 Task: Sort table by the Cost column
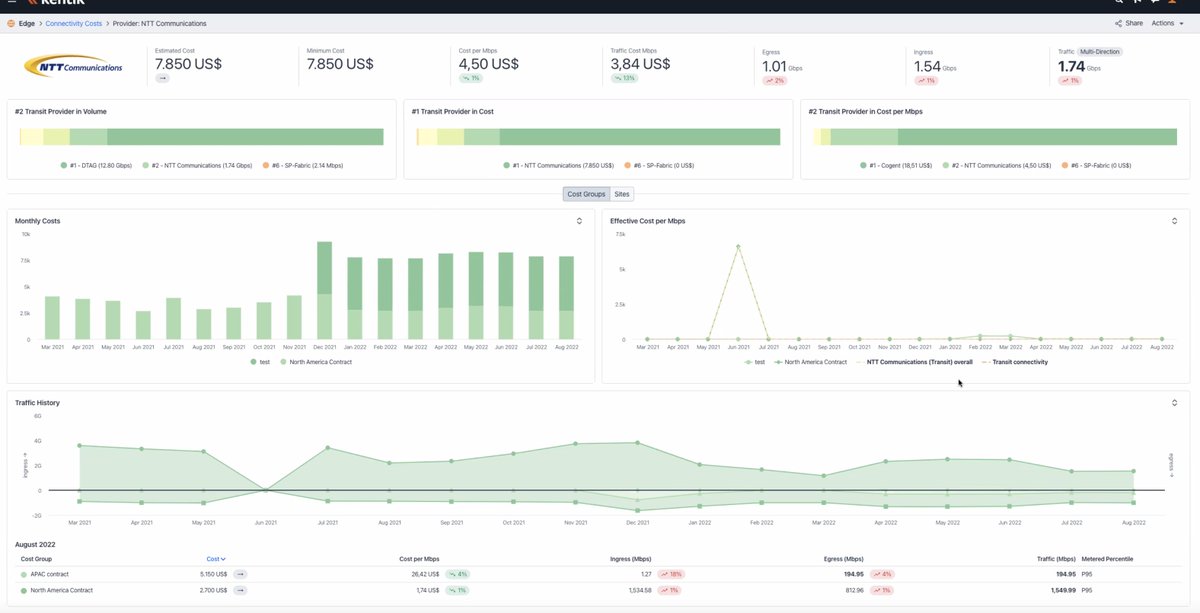point(214,559)
